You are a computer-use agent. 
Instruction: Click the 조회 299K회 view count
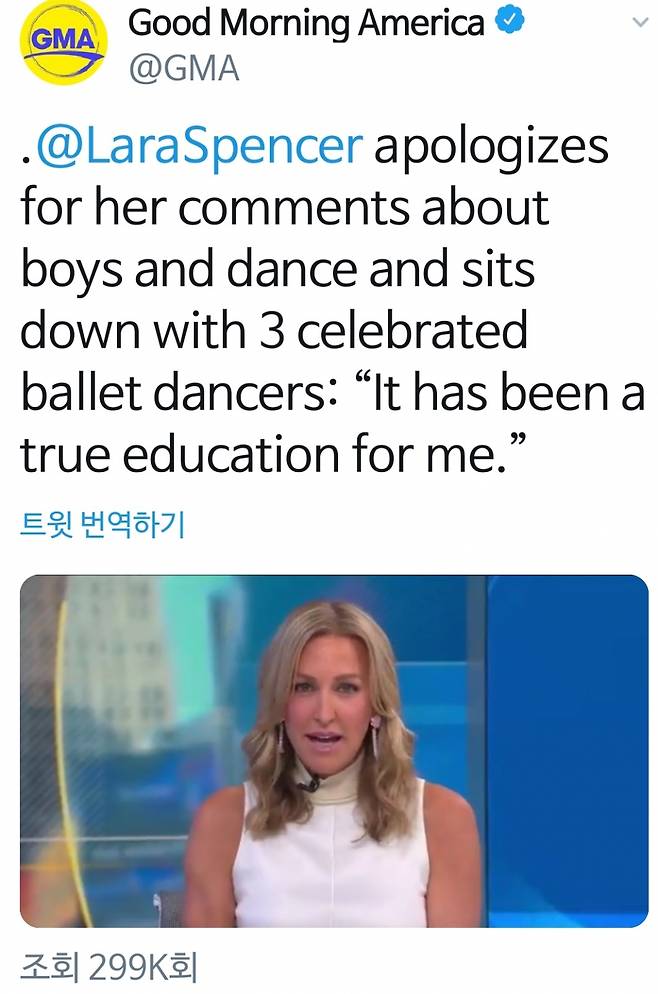click(108, 966)
